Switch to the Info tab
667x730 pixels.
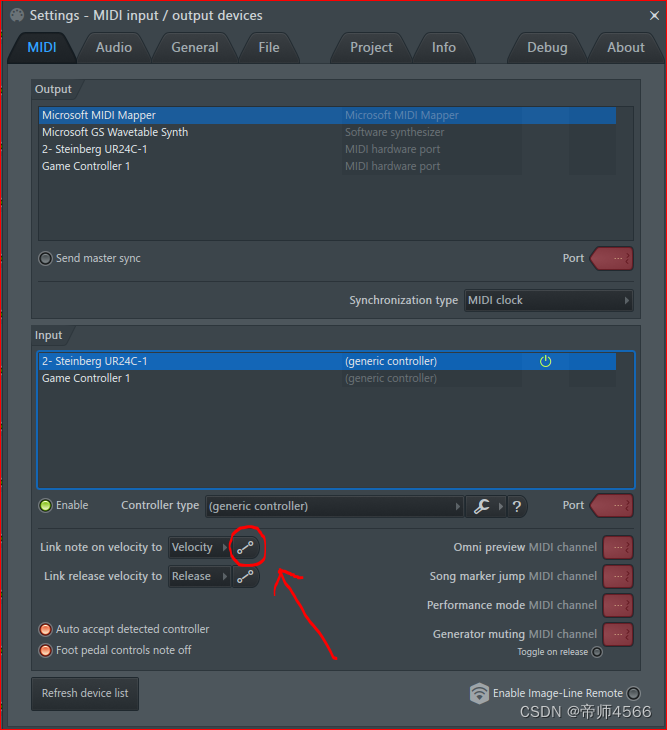tap(444, 47)
